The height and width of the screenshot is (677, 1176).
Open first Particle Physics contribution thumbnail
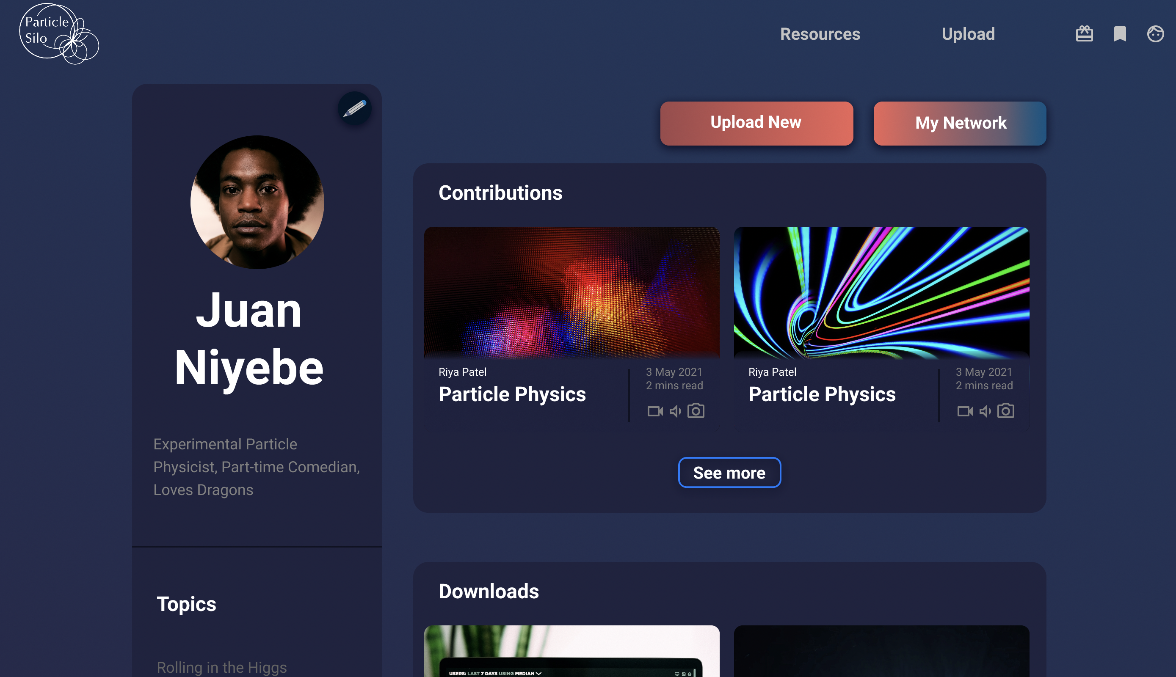click(571, 292)
